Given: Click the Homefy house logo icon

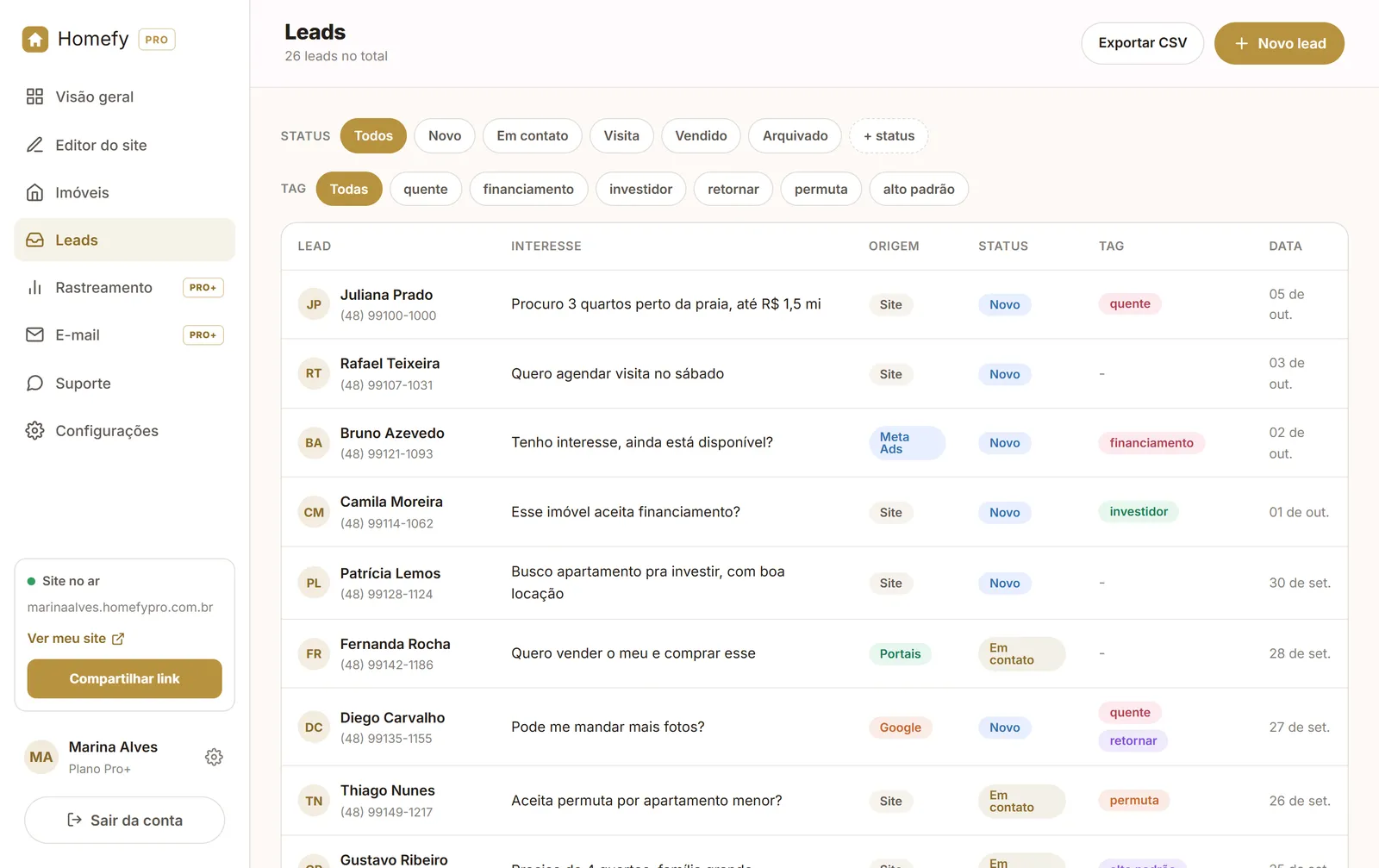Looking at the screenshot, I should (x=35, y=39).
